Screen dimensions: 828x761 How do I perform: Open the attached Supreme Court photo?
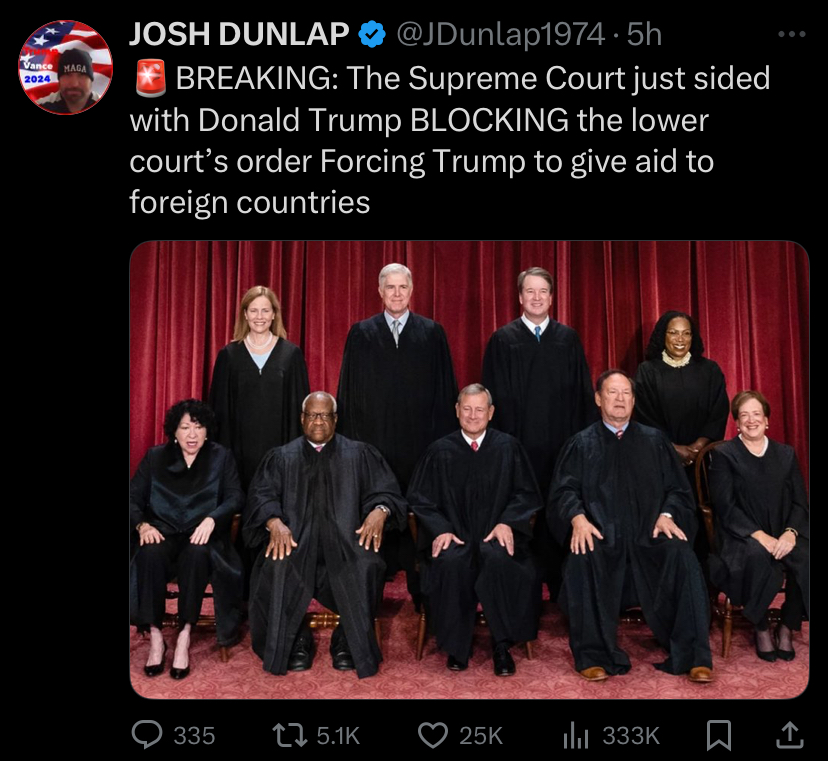tap(469, 470)
